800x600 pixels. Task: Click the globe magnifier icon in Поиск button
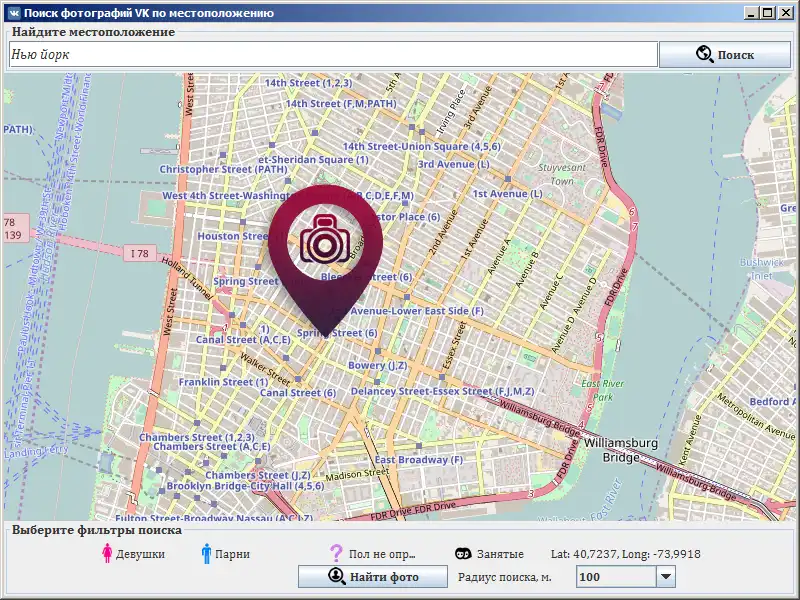pyautogui.click(x=705, y=54)
